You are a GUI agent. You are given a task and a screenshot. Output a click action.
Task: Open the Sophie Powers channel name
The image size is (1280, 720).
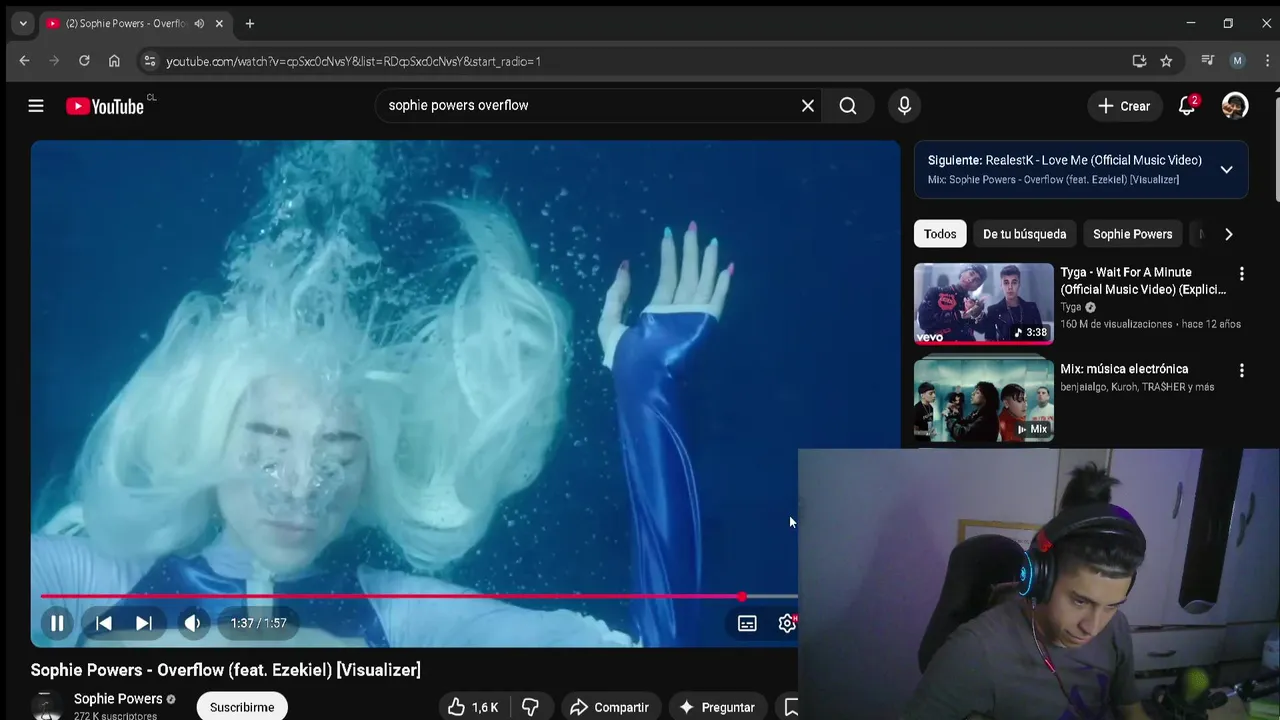(118, 699)
